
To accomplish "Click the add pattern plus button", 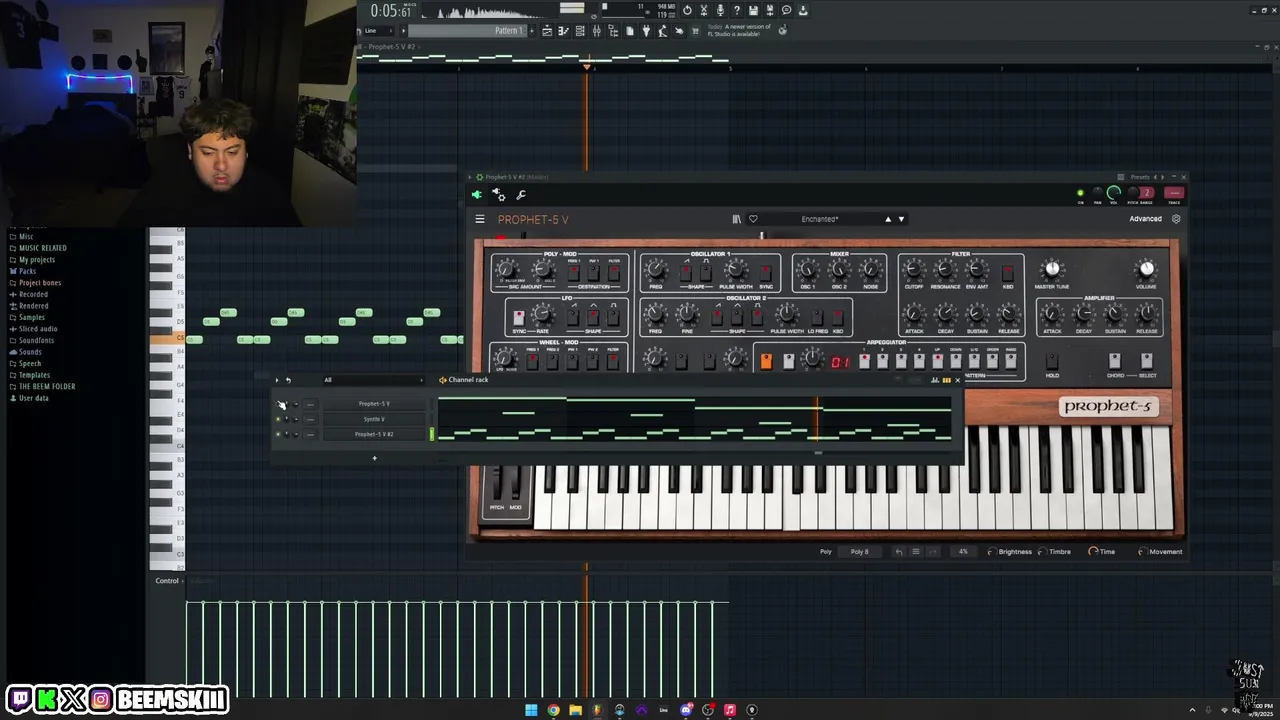I will pyautogui.click(x=531, y=31).
